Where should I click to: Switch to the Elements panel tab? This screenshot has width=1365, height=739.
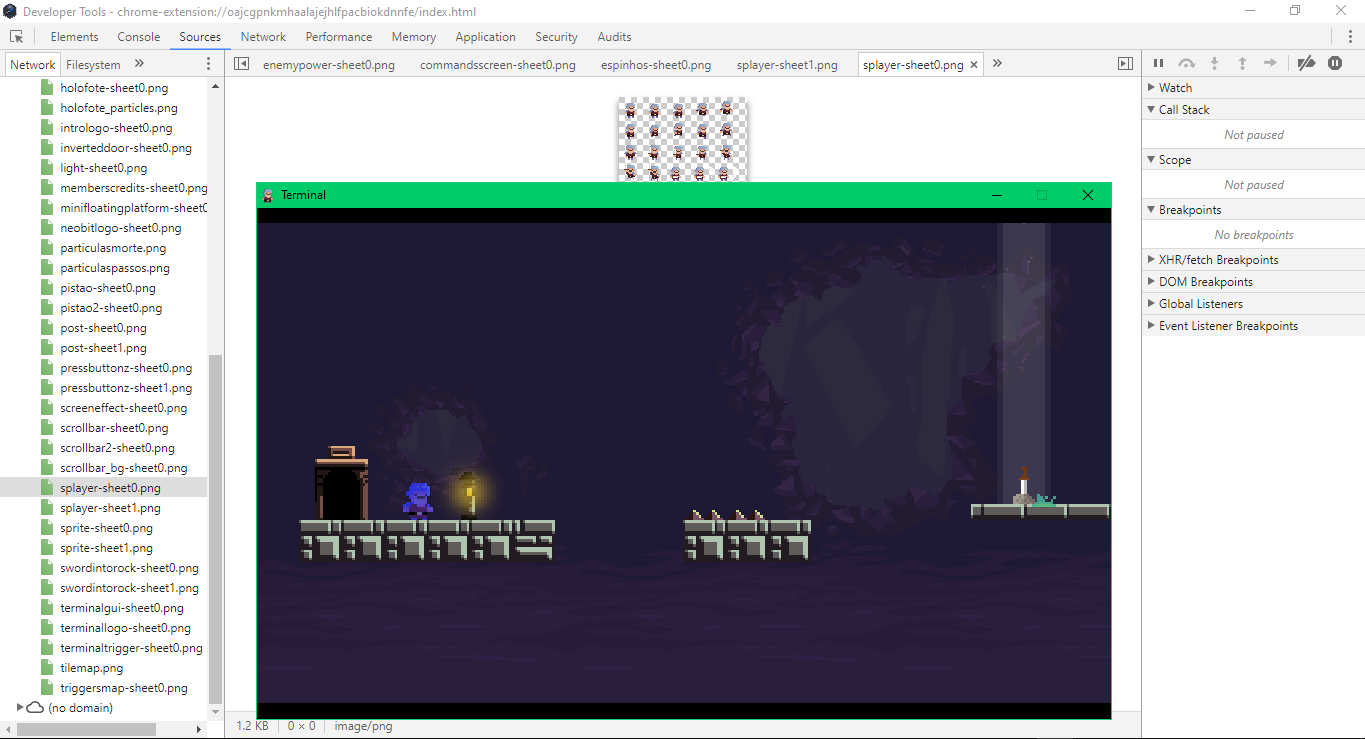point(75,37)
